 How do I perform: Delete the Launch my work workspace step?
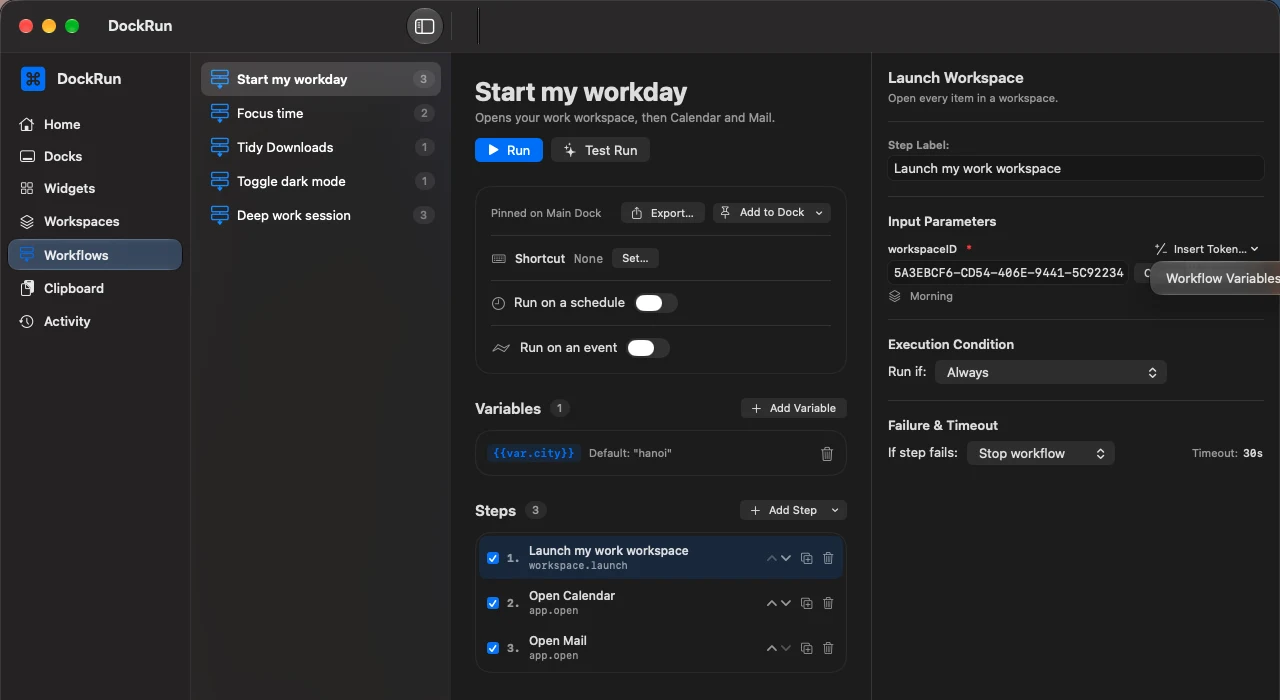click(x=828, y=558)
